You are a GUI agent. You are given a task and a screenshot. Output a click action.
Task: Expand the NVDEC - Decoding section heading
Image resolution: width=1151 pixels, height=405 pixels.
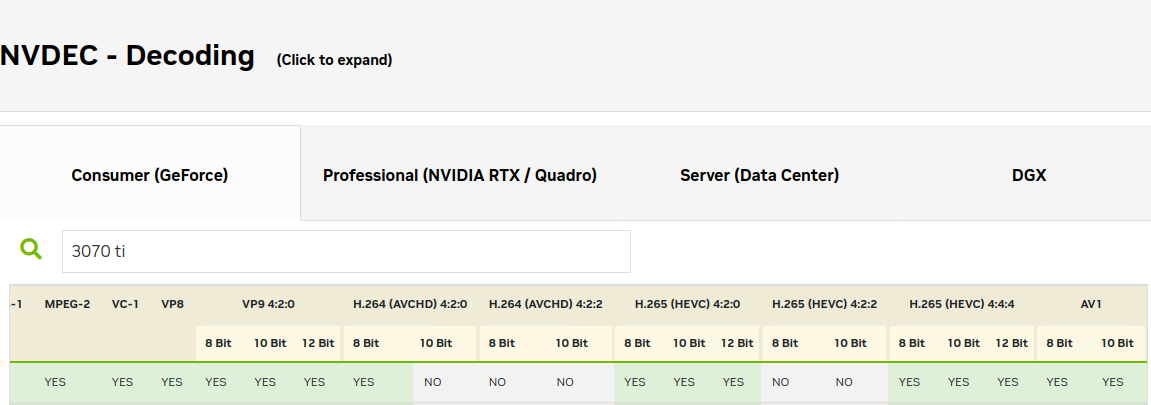128,56
